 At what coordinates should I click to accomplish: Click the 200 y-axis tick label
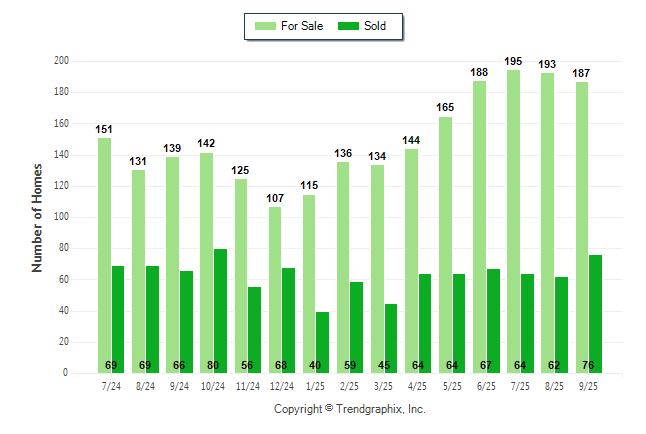coord(61,61)
